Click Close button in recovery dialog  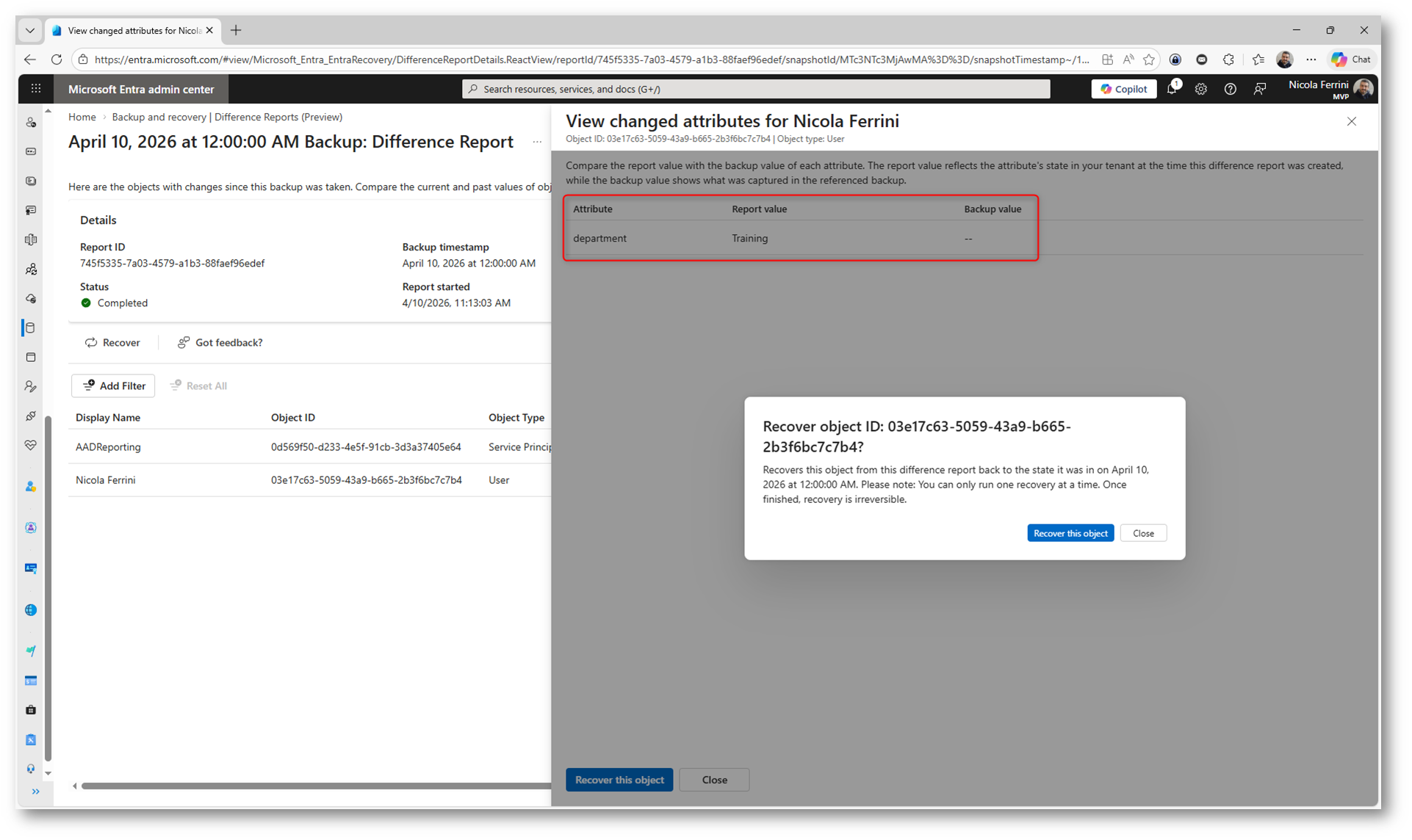pos(1142,533)
